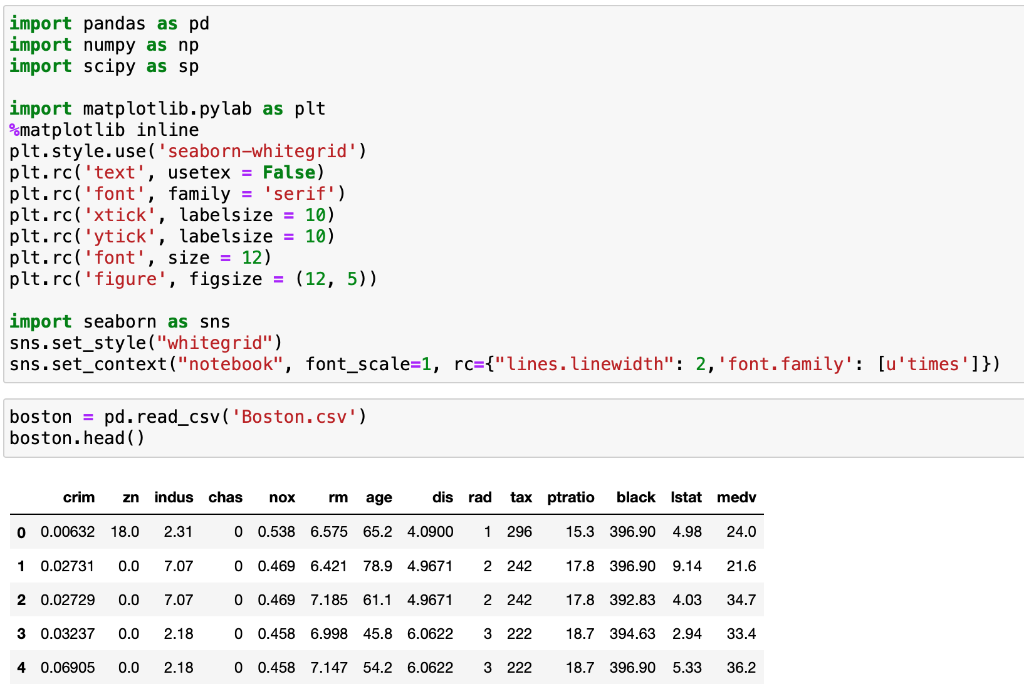Select the "crim" column header
Screen dimensions: 1024x694
[79, 497]
